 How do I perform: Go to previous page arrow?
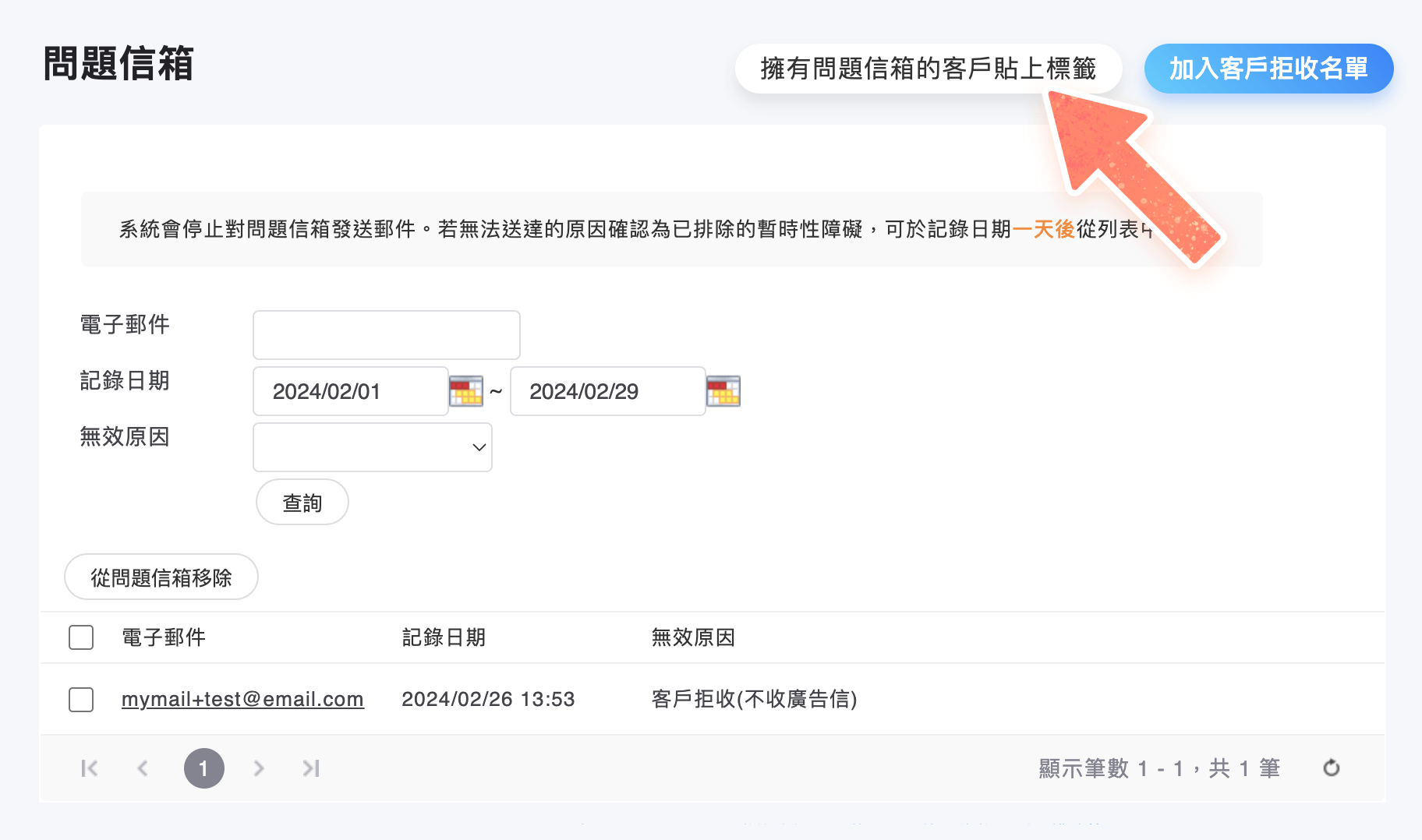click(x=143, y=768)
